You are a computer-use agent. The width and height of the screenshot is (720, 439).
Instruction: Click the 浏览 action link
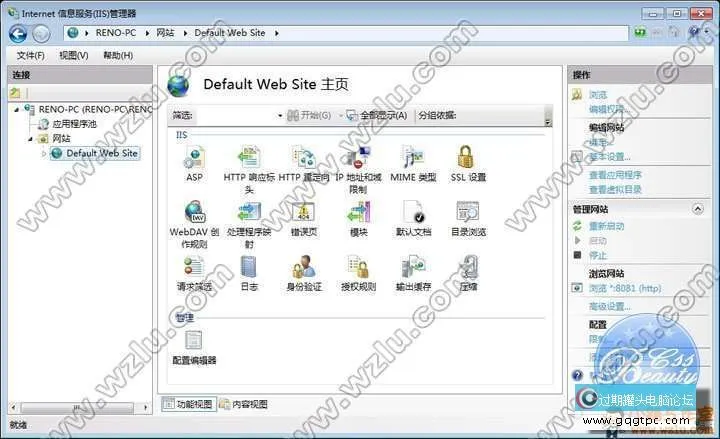[x=598, y=95]
